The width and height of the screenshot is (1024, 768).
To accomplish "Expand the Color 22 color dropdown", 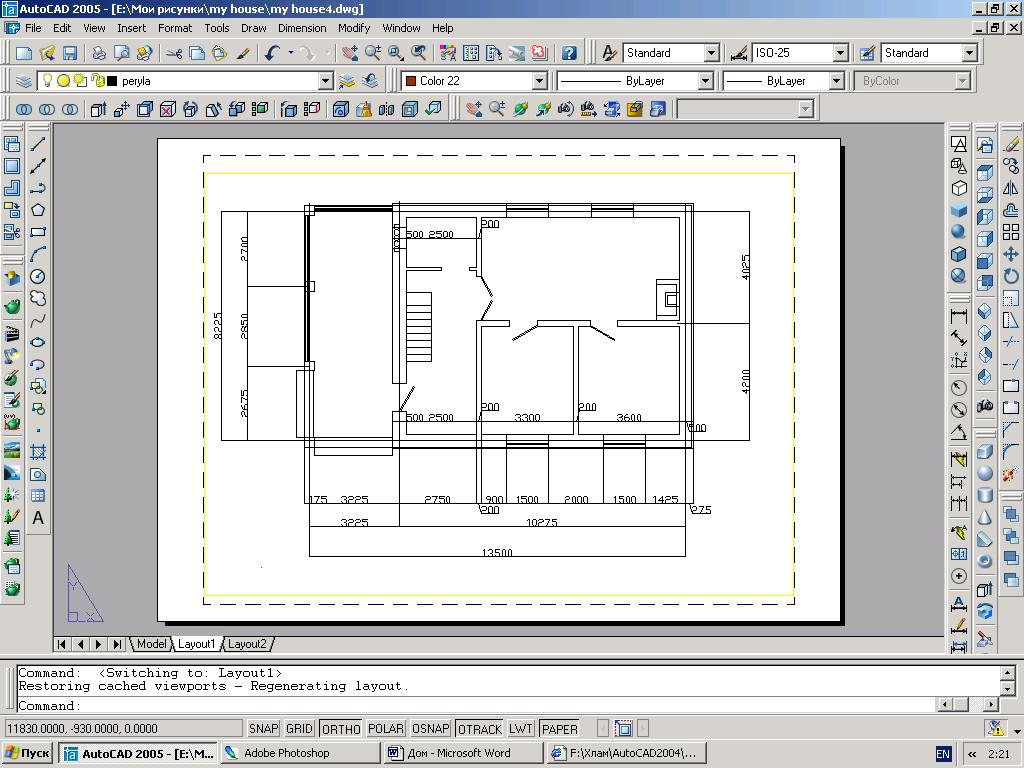I will coord(539,81).
